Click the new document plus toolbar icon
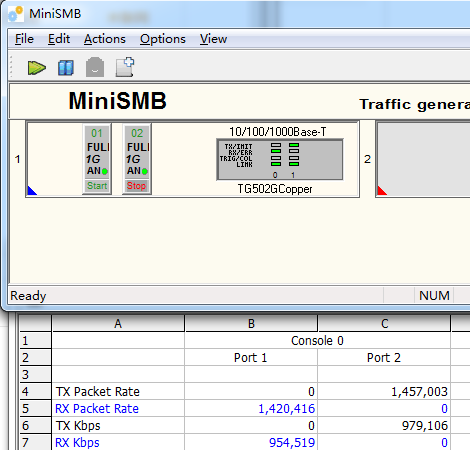 pyautogui.click(x=125, y=67)
